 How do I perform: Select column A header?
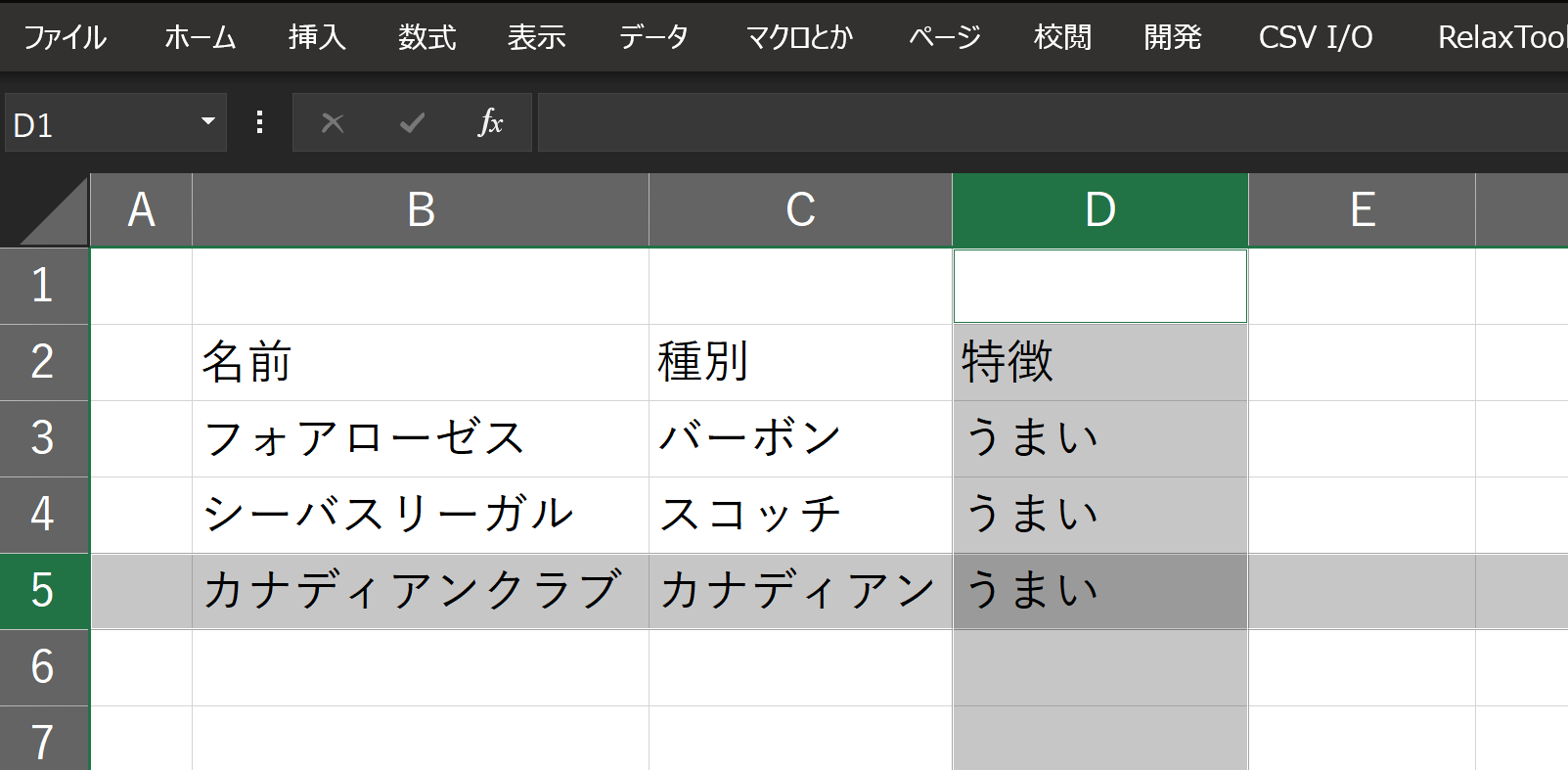point(142,209)
